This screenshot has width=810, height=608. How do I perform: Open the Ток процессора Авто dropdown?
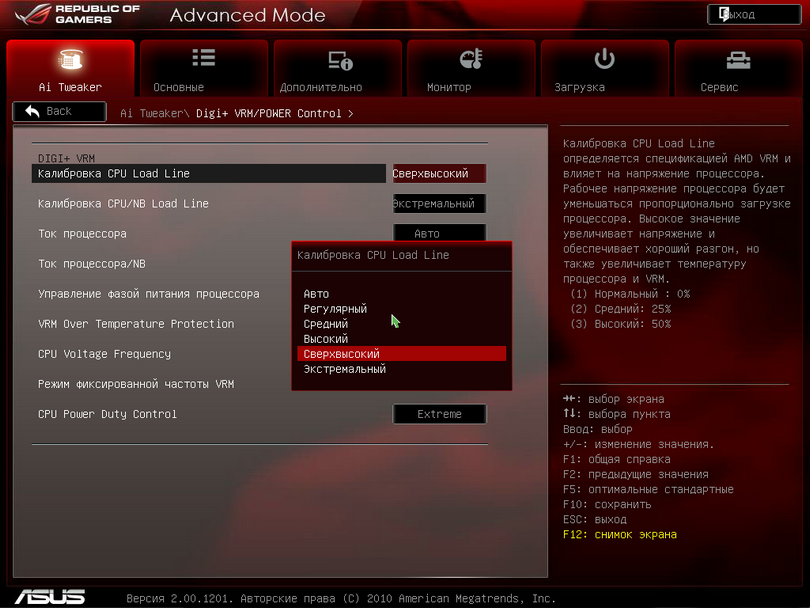coord(439,234)
